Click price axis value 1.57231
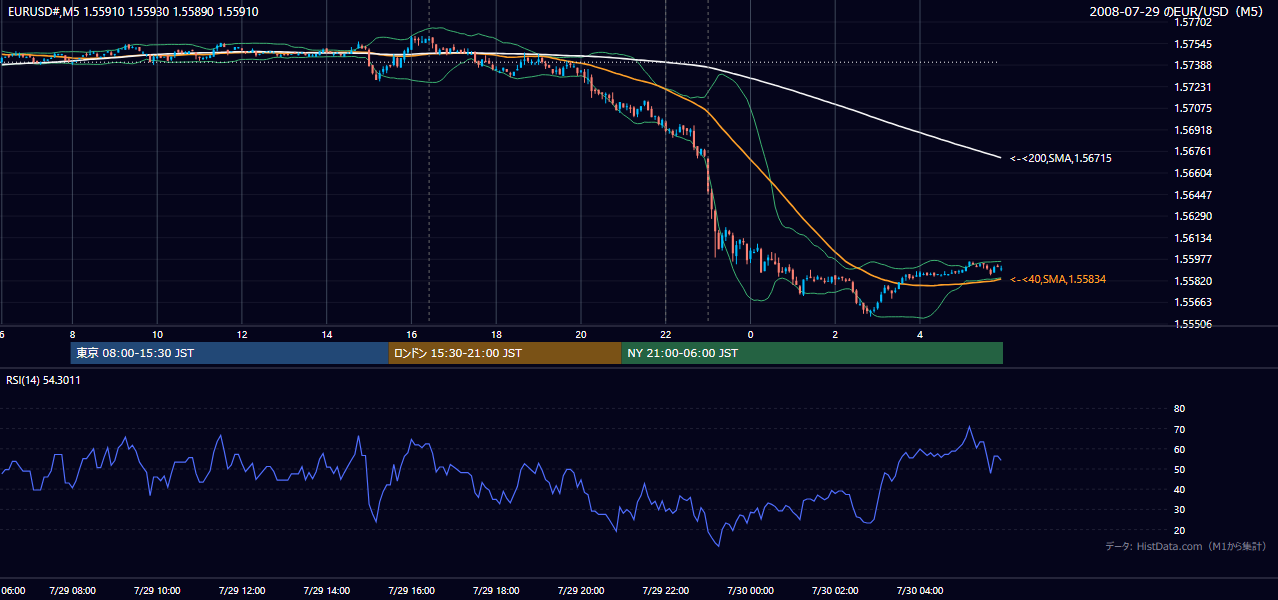This screenshot has height=600, width=1278. [x=1191, y=87]
